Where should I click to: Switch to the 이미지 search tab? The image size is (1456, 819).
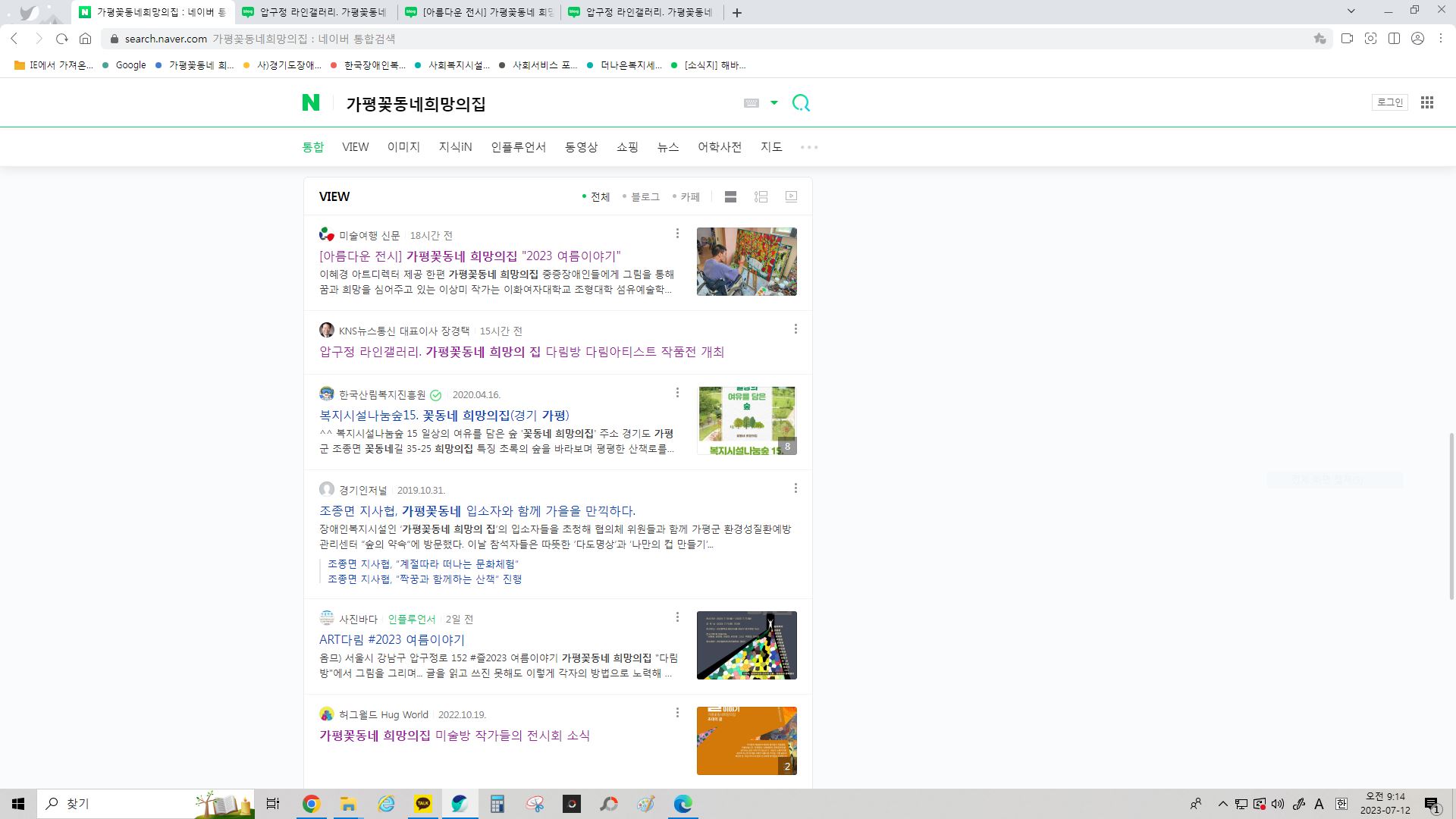pos(403,147)
